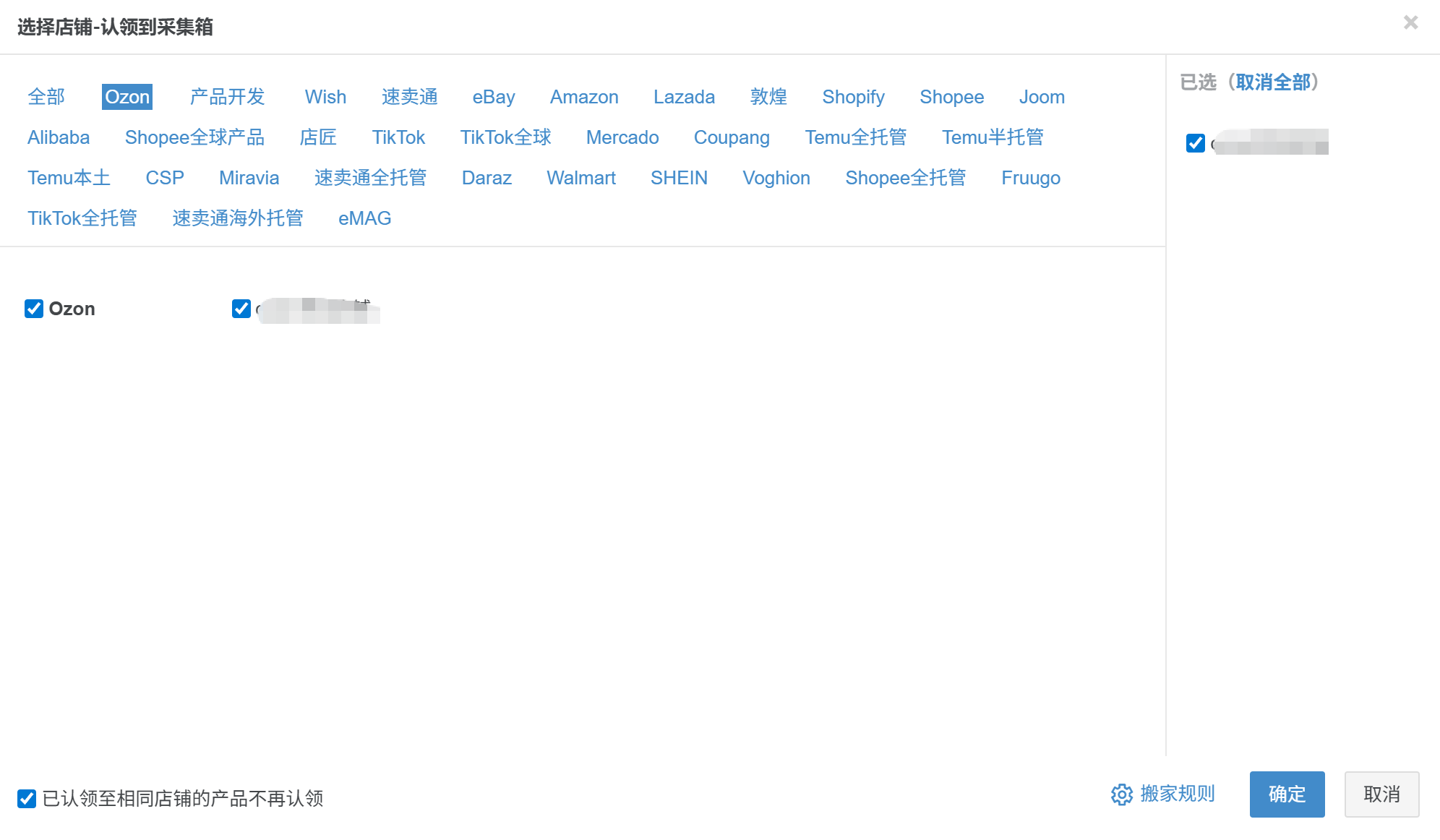Open the 搬家规则 gear settings icon
Viewport: 1440px width, 840px height.
[x=1122, y=794]
